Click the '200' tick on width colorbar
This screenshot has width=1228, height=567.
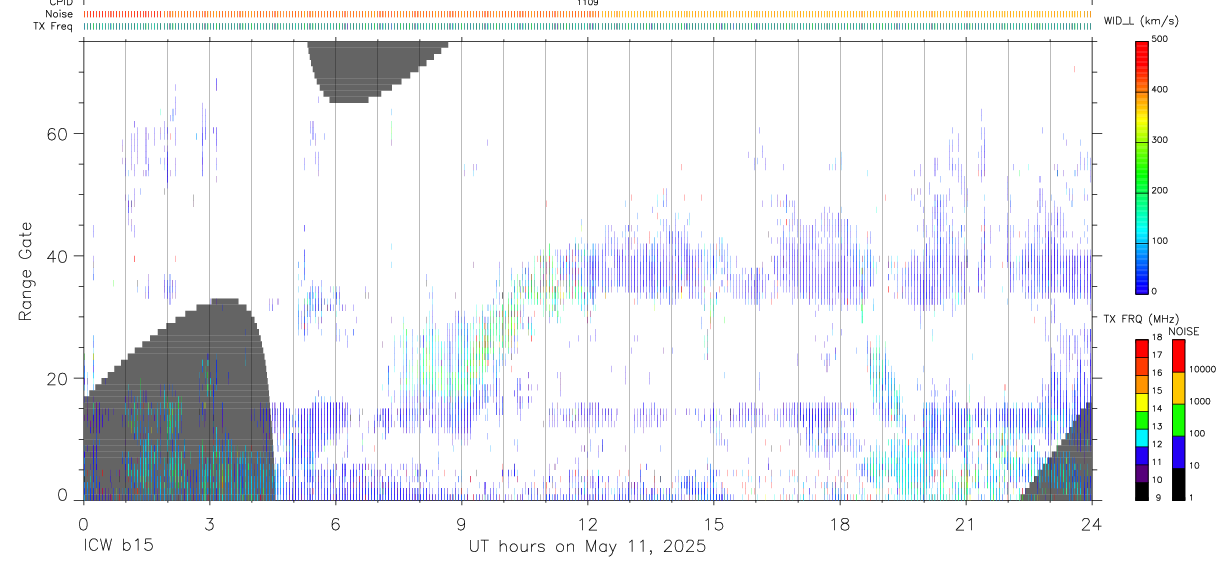(1162, 190)
